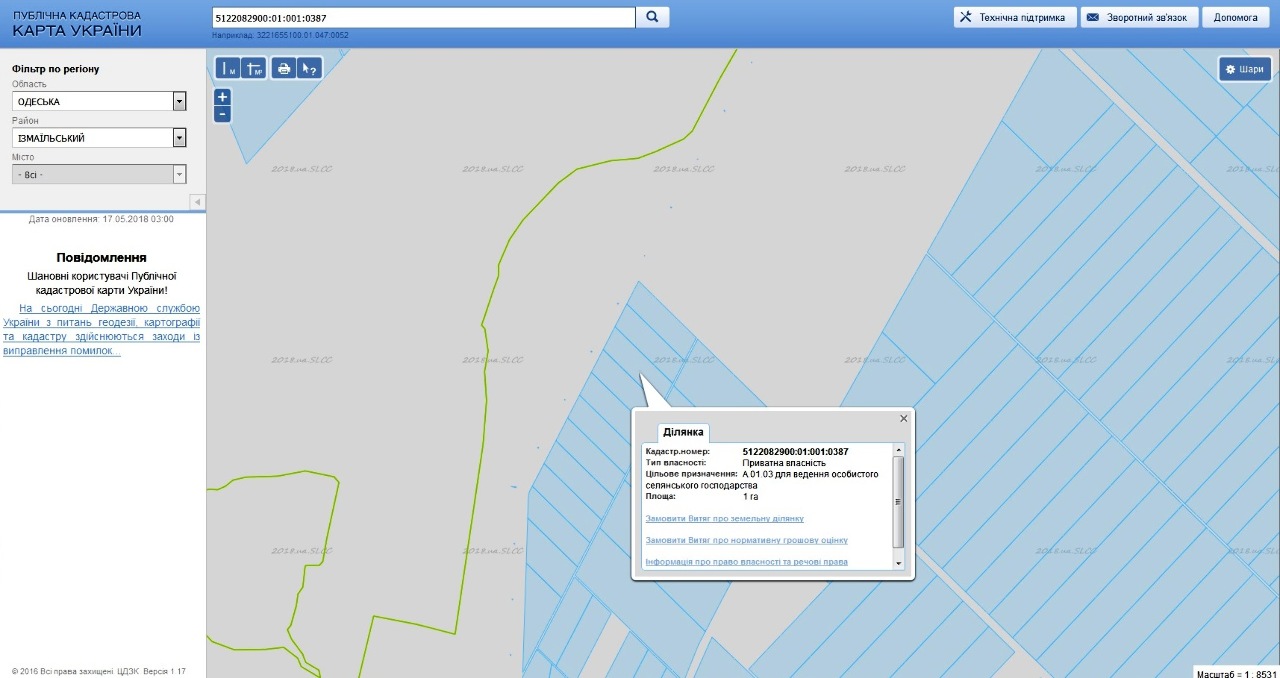Select the area measurement tool
1280x678 pixels.
(254, 69)
